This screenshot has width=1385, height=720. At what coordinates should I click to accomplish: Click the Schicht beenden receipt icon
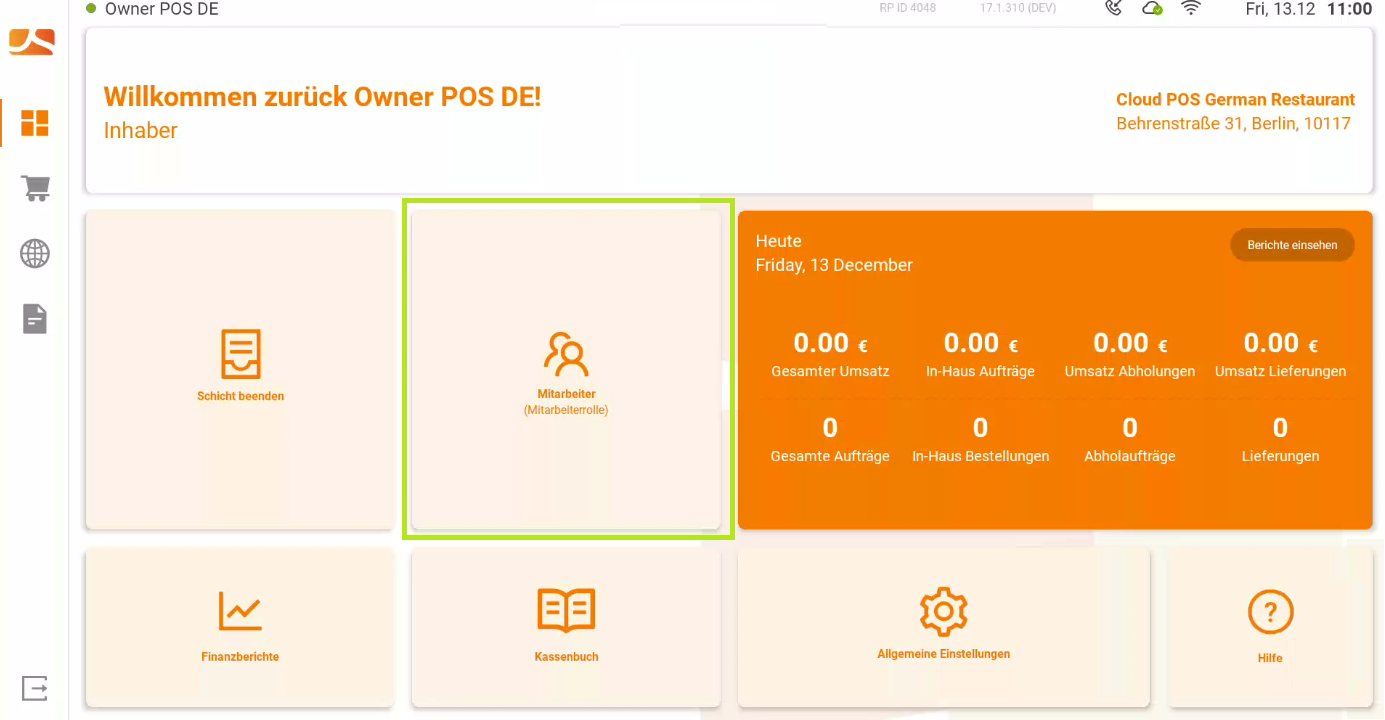point(241,355)
